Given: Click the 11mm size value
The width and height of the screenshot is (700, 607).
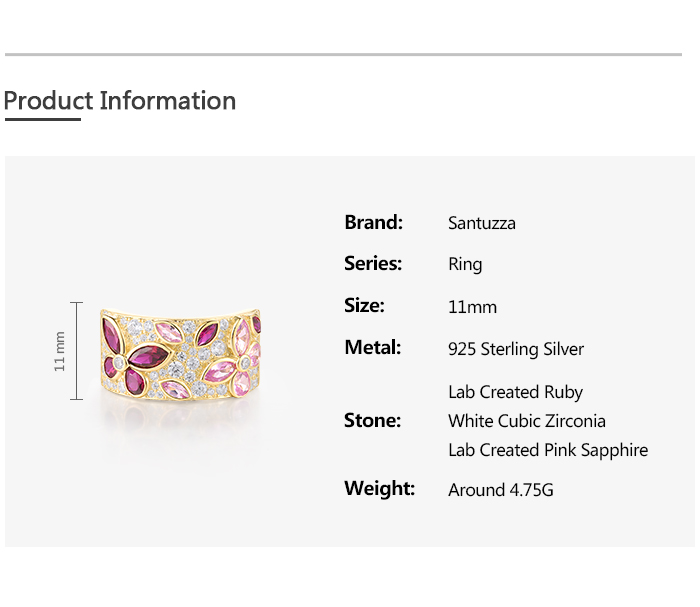Looking at the screenshot, I should pyautogui.click(x=472, y=307).
